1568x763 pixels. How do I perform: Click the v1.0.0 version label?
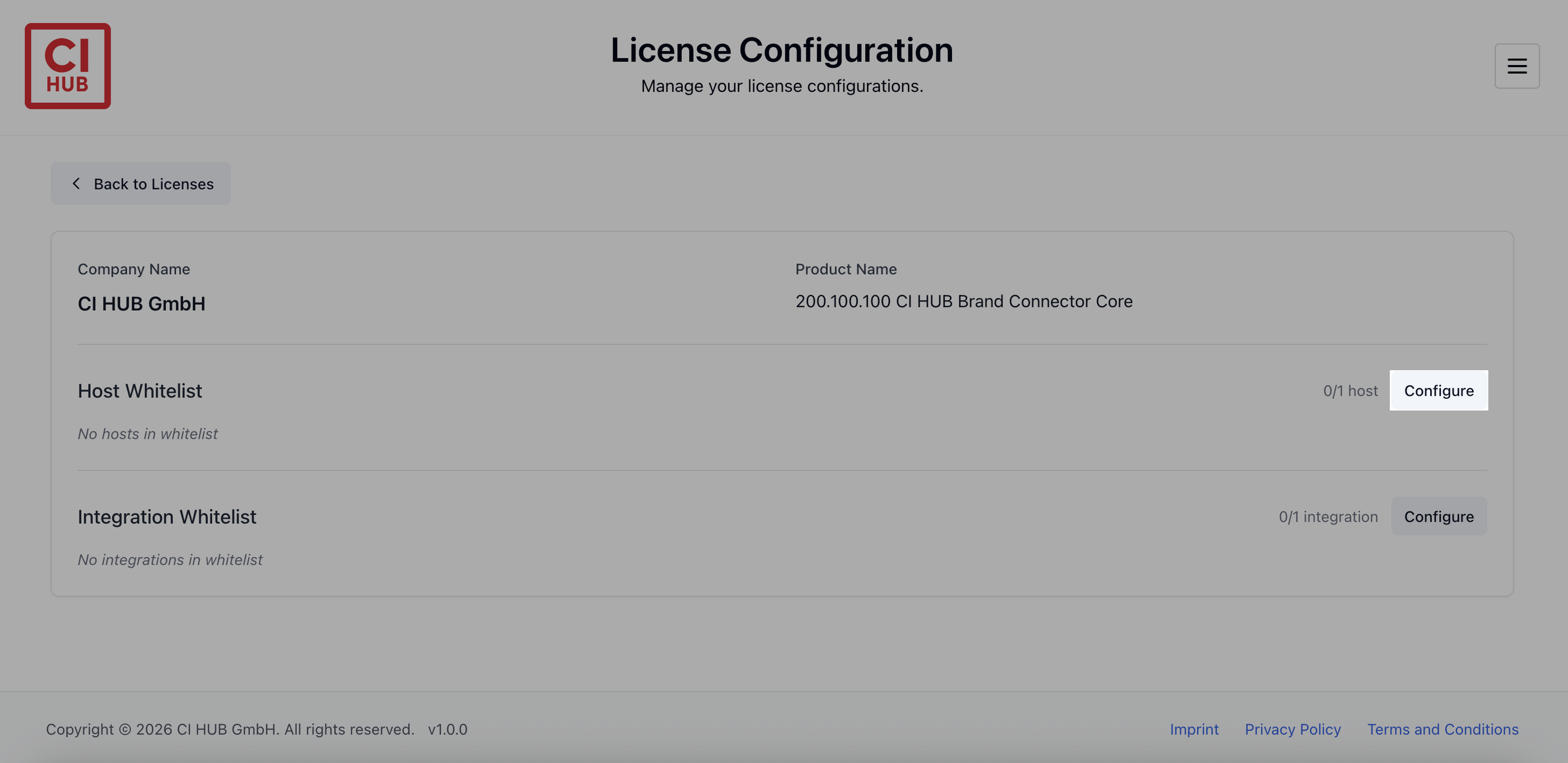click(x=447, y=729)
